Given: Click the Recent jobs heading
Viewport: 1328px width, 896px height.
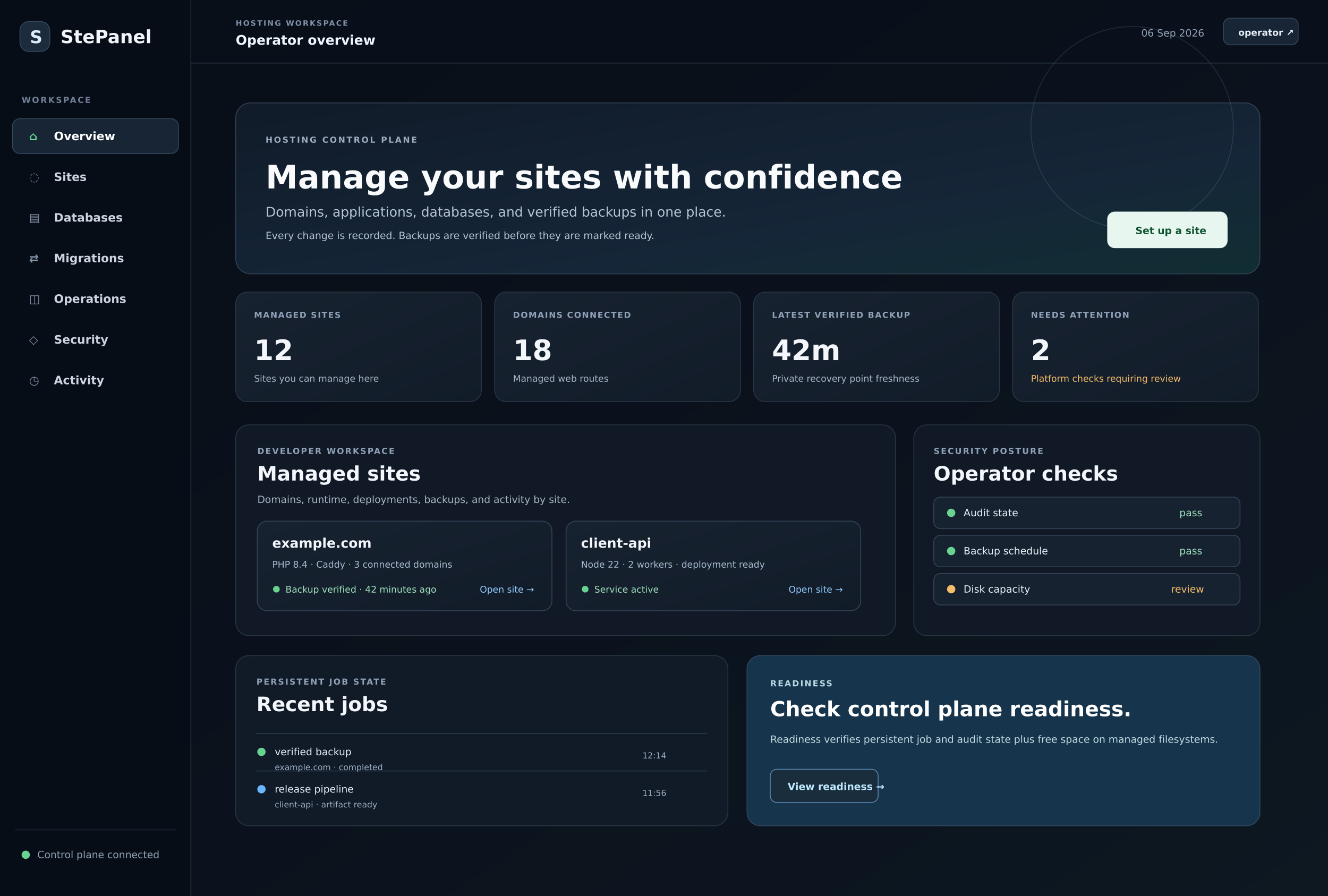Looking at the screenshot, I should 322,704.
